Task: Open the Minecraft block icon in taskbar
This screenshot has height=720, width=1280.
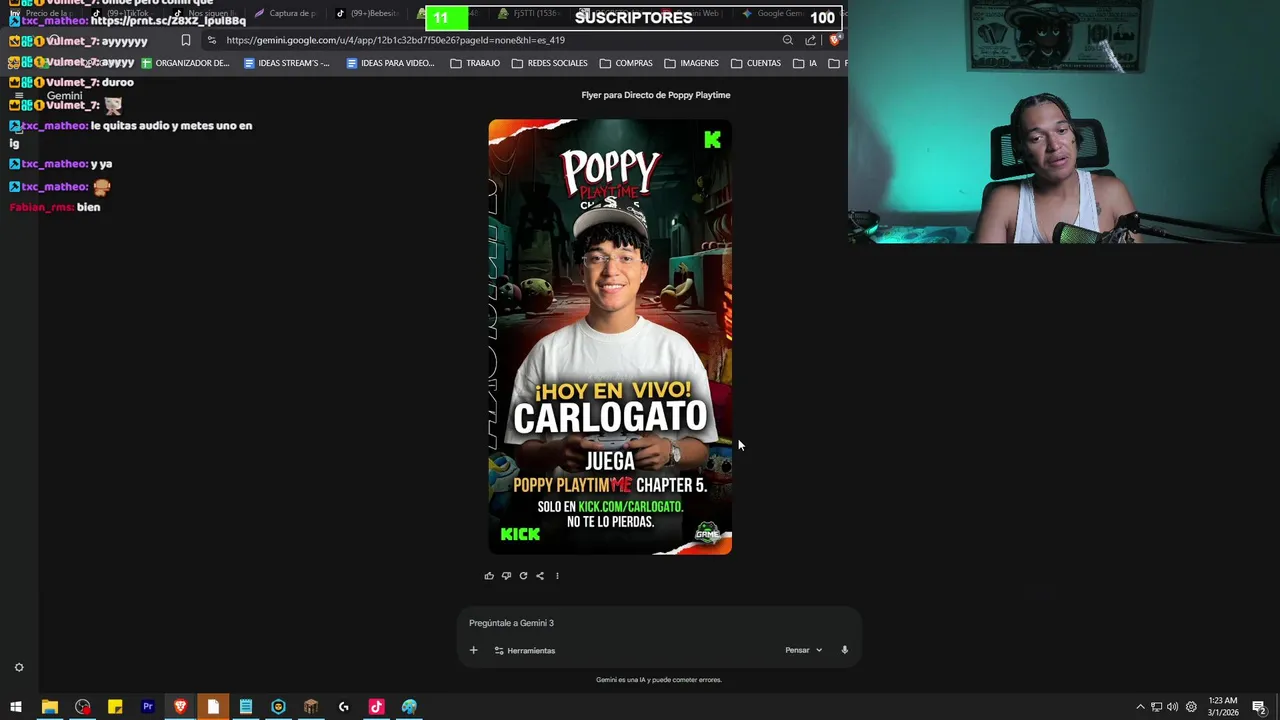Action: point(311,707)
